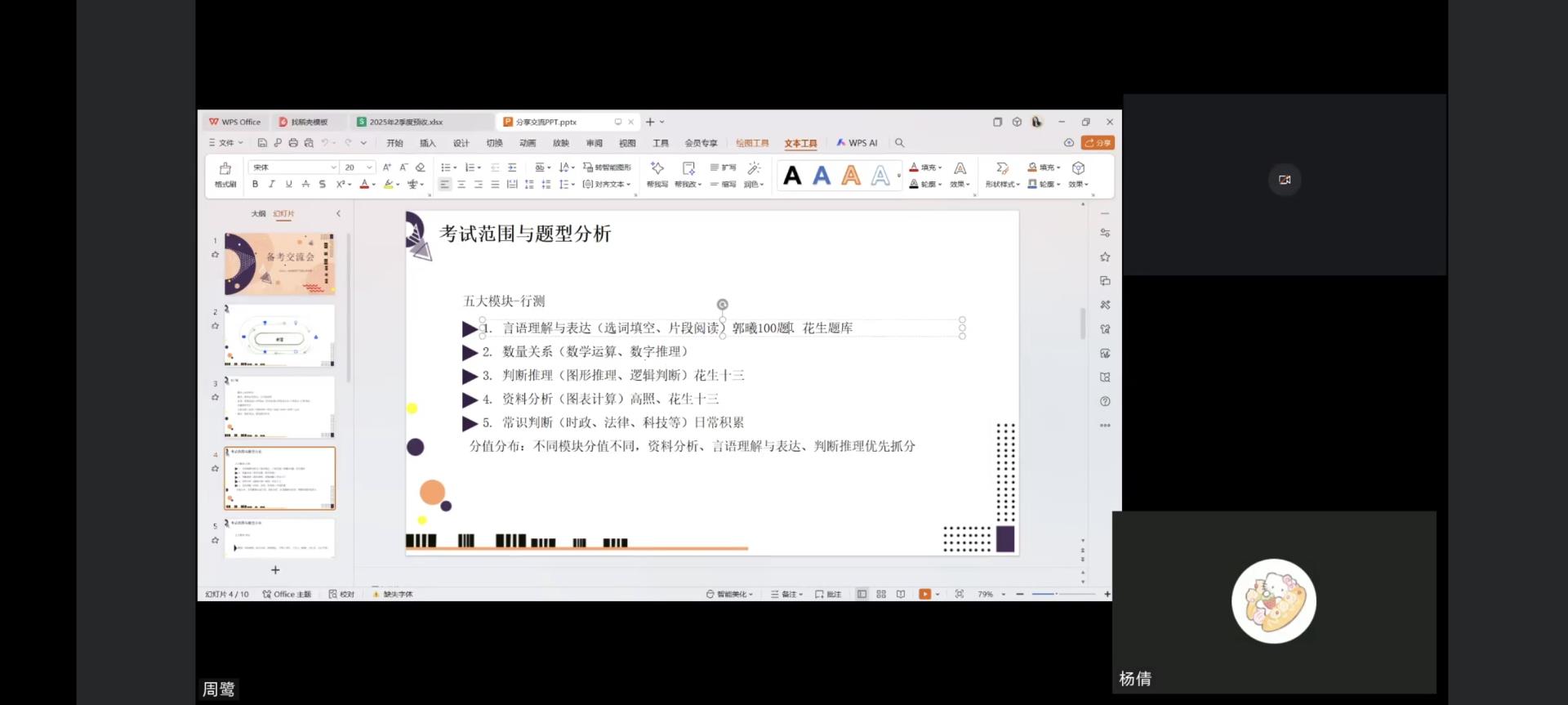Toggle bold formatting
Image resolution: width=1568 pixels, height=705 pixels.
tap(255, 185)
